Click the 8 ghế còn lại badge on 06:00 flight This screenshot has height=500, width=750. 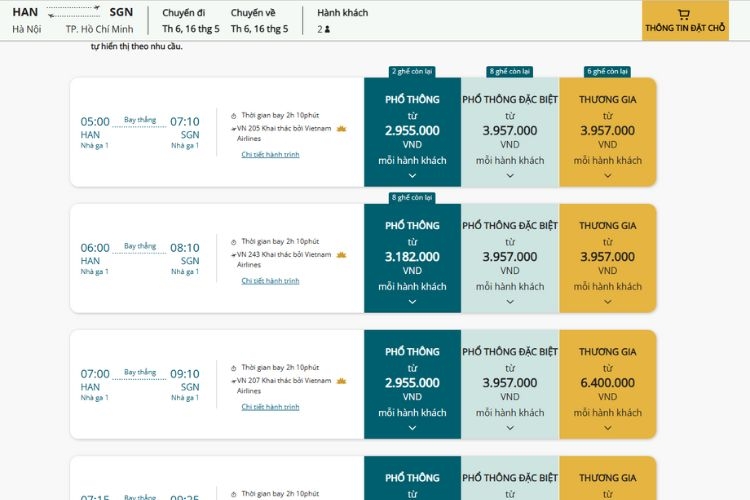[x=412, y=198]
